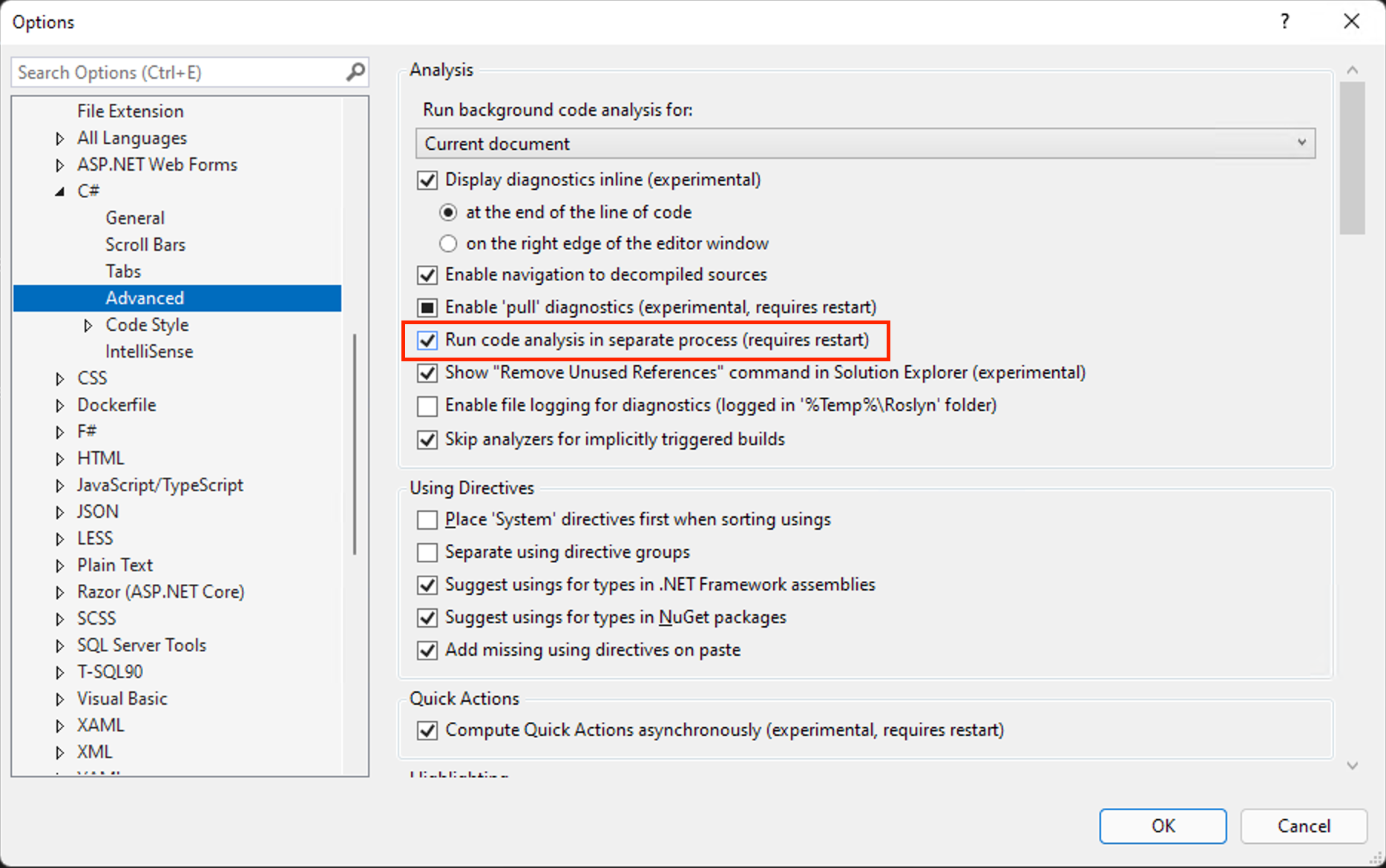
Task: Expand the Visual Basic node
Action: click(x=60, y=700)
